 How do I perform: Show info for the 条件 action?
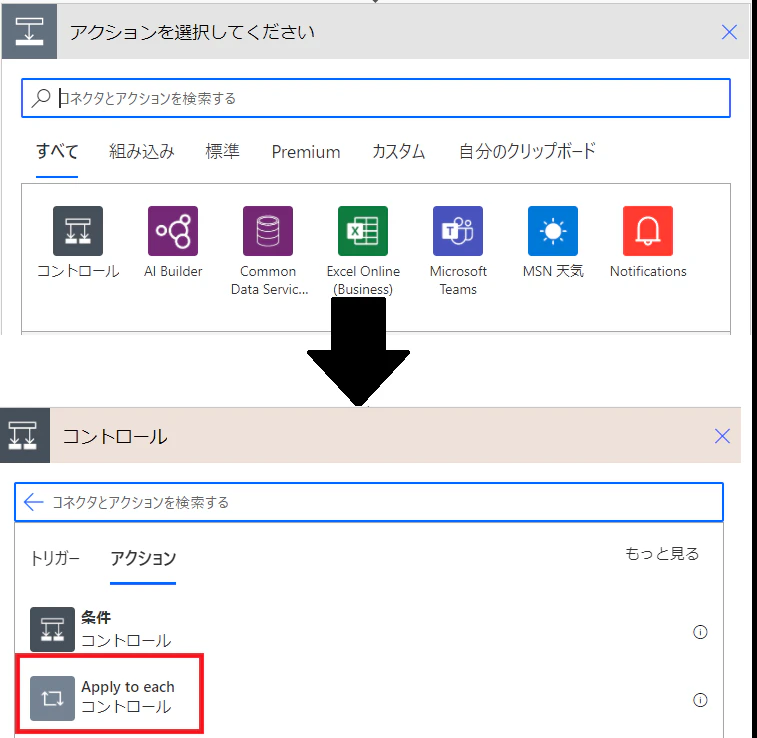coord(700,632)
